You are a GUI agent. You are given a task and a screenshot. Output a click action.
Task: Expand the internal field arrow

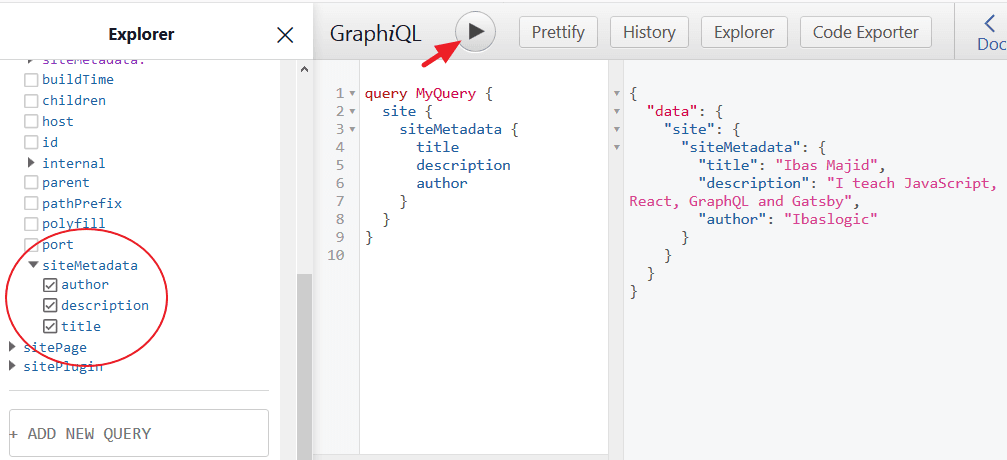click(31, 162)
